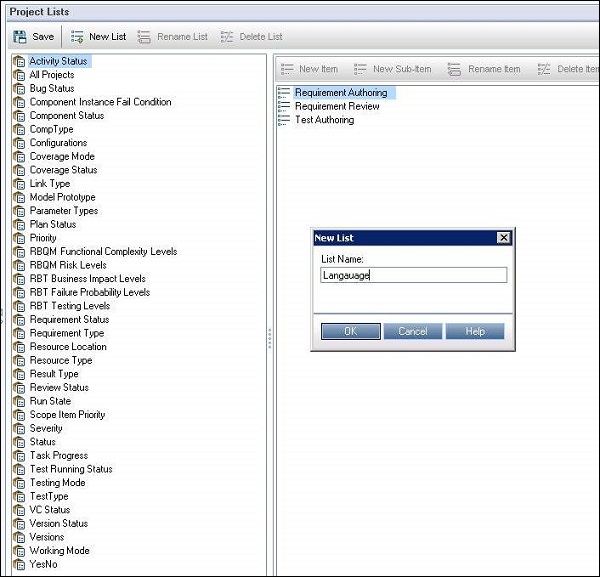This screenshot has width=600, height=577.
Task: Select RBQM Functional Complexity Levels list
Action: (x=104, y=252)
